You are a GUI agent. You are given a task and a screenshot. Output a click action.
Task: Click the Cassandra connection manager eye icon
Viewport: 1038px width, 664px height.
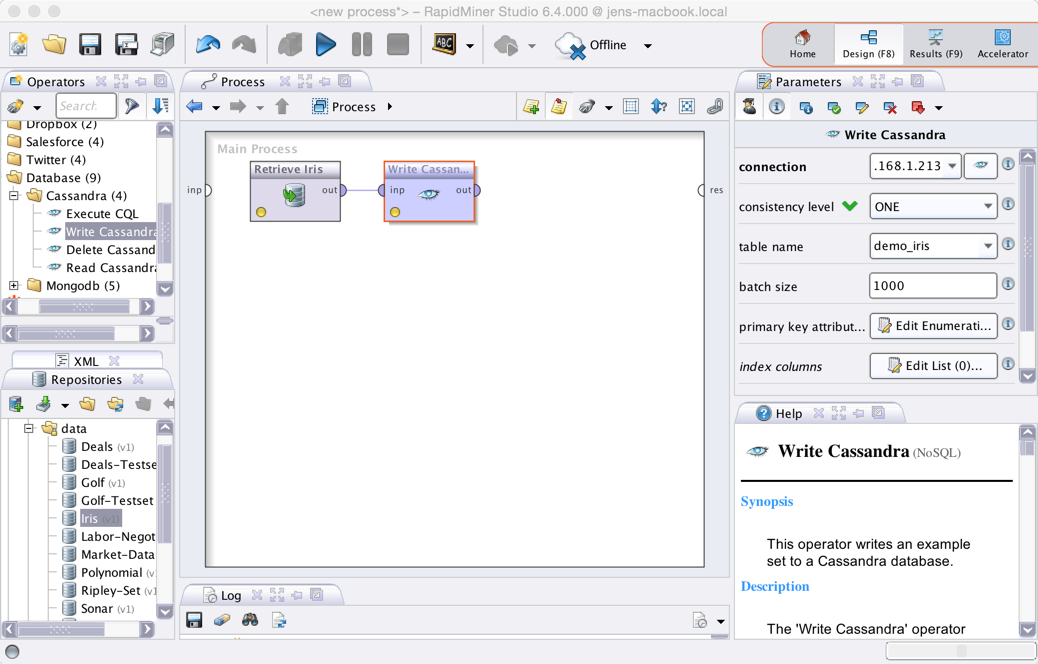pos(980,166)
